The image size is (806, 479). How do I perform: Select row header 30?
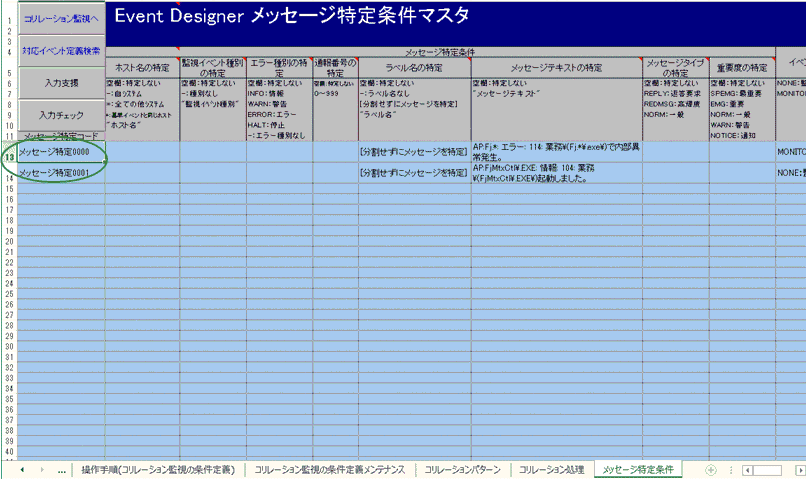click(x=9, y=346)
